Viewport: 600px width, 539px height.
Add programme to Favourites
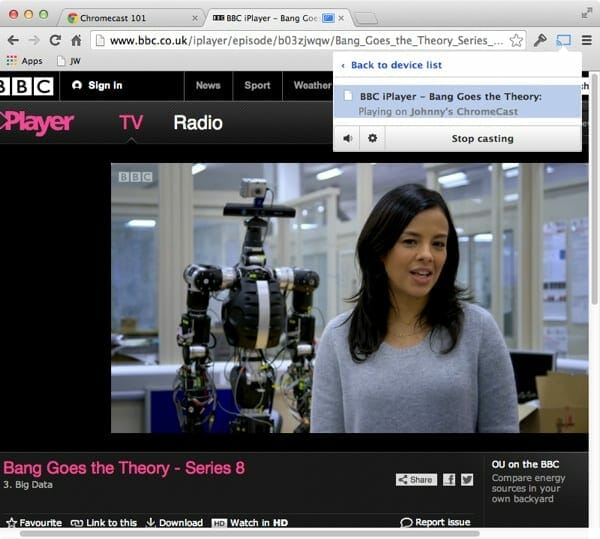(34, 523)
